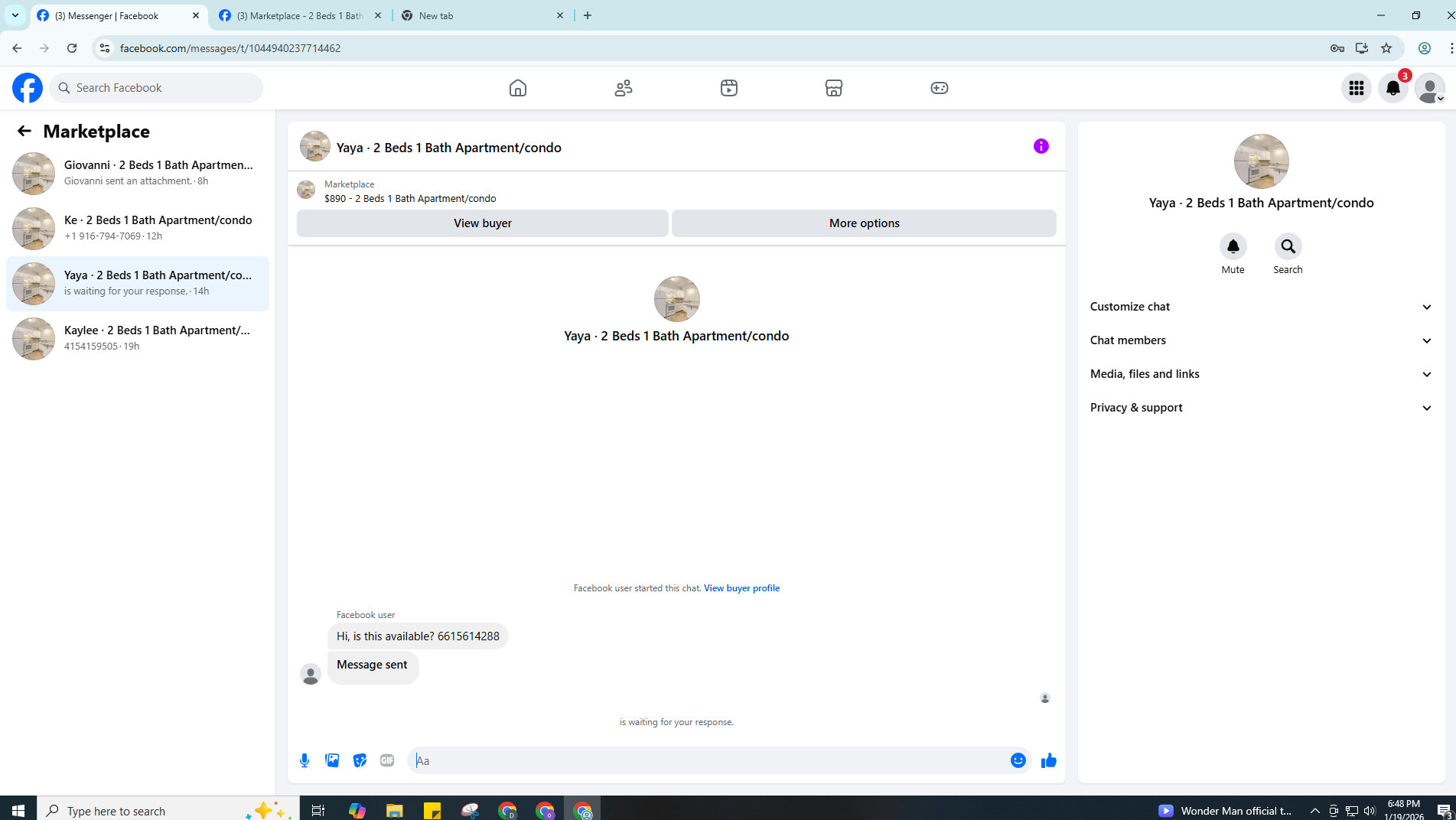Viewport: 1456px width, 820px height.
Task: Choose a GIF from the GIF icon
Action: [x=387, y=760]
